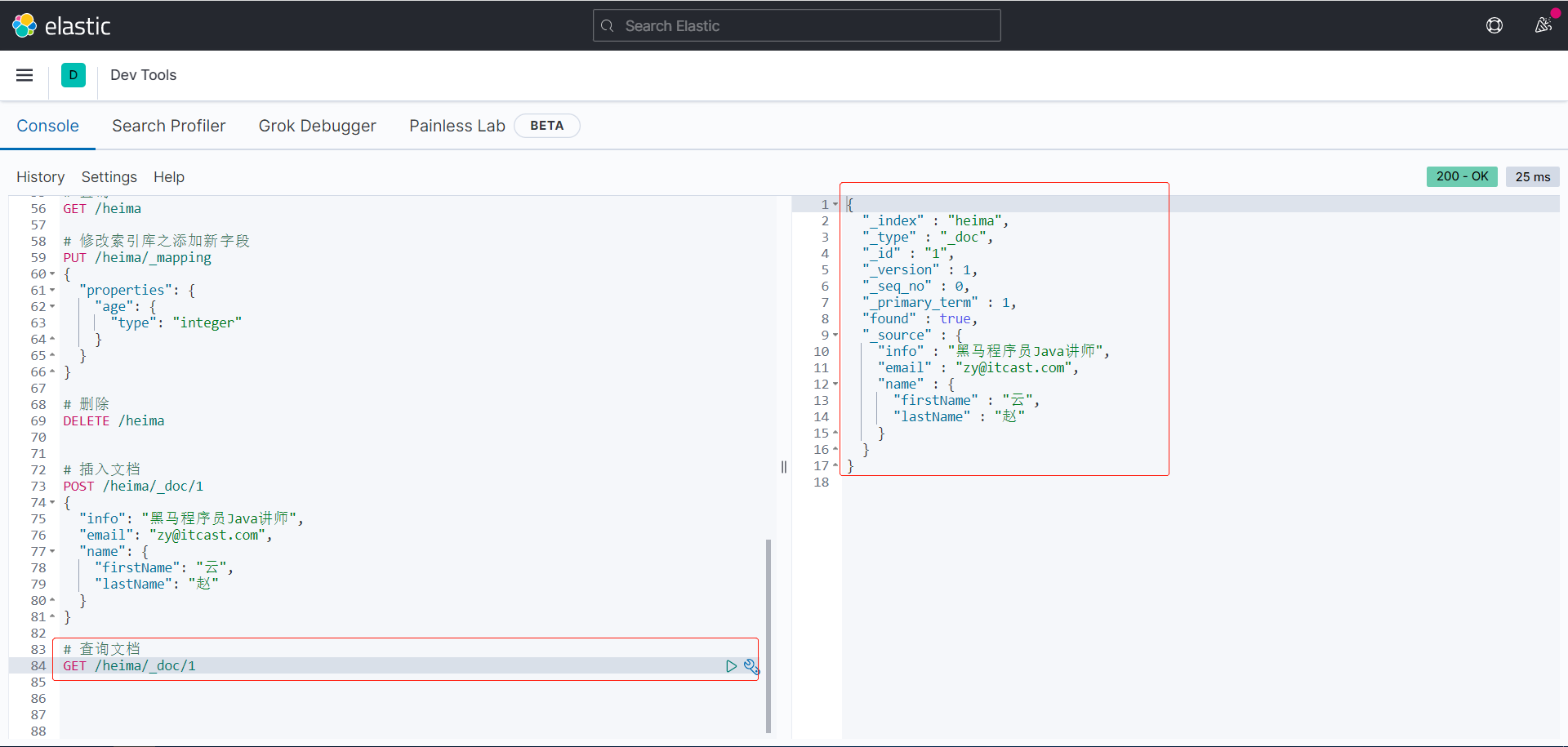Click the magnifier icon in search bar

click(x=608, y=26)
